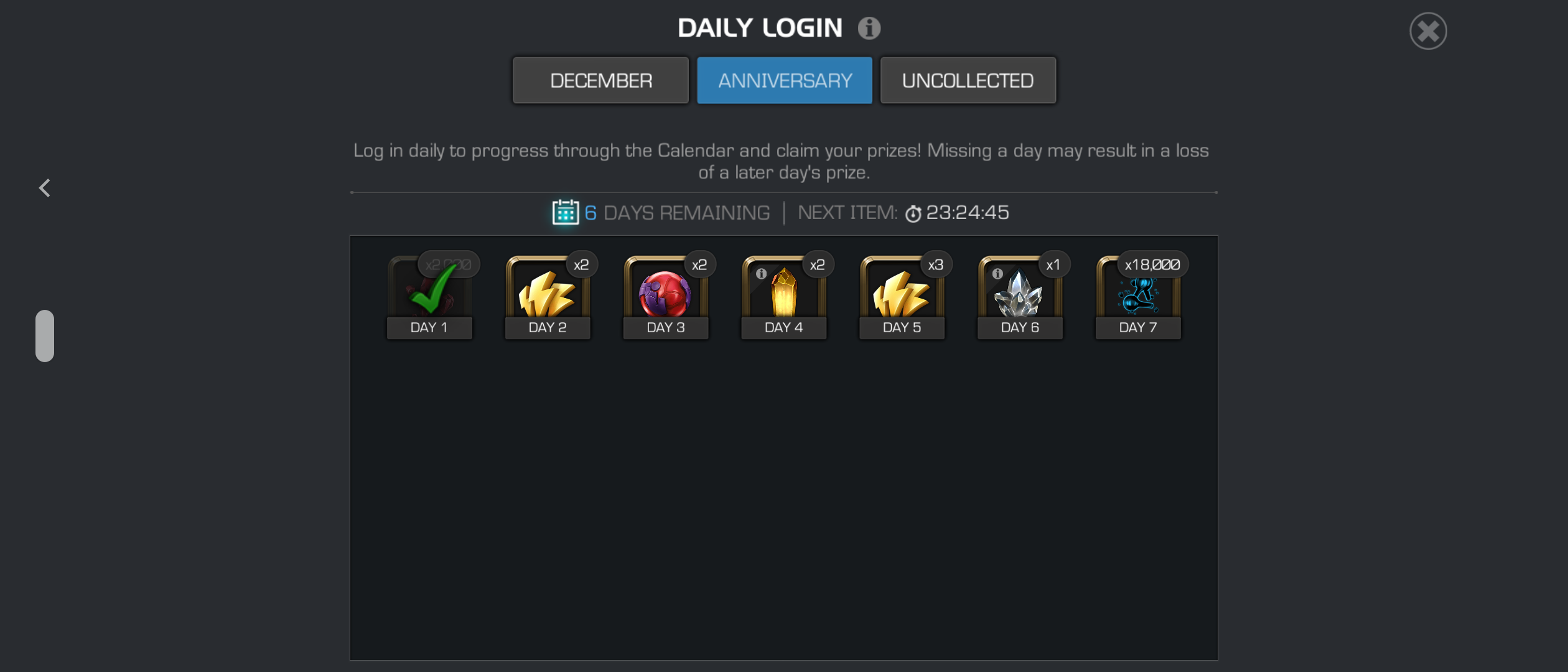Click the Day 5 label
The height and width of the screenshot is (672, 1568).
tap(902, 327)
